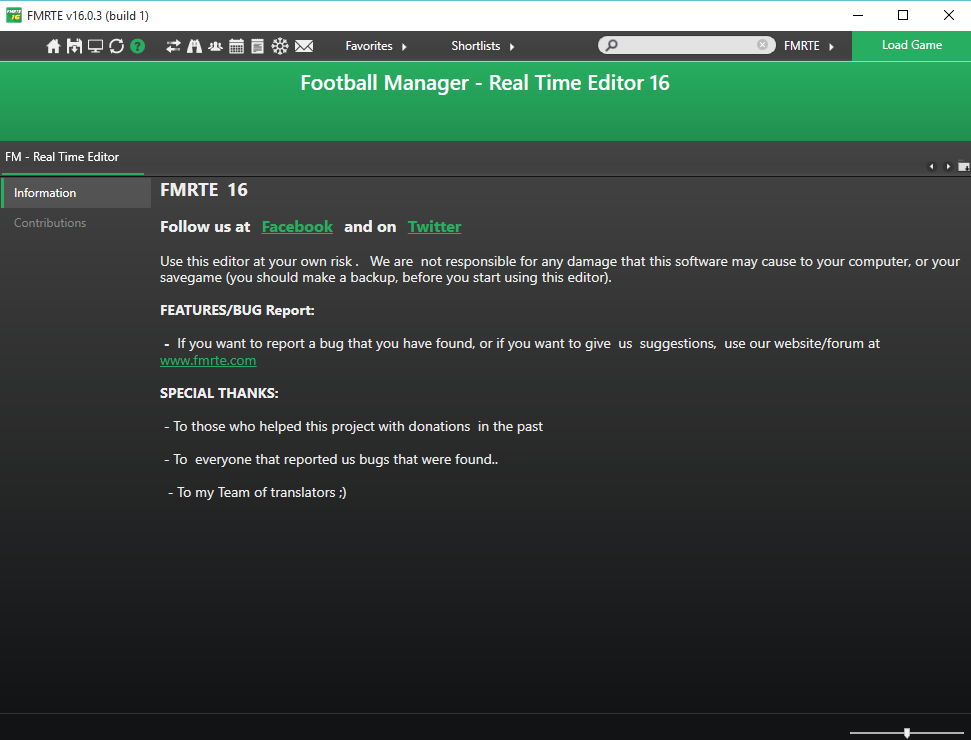Viewport: 971px width, 740px height.
Task: Click the snowflake freeze icon
Action: click(x=280, y=46)
